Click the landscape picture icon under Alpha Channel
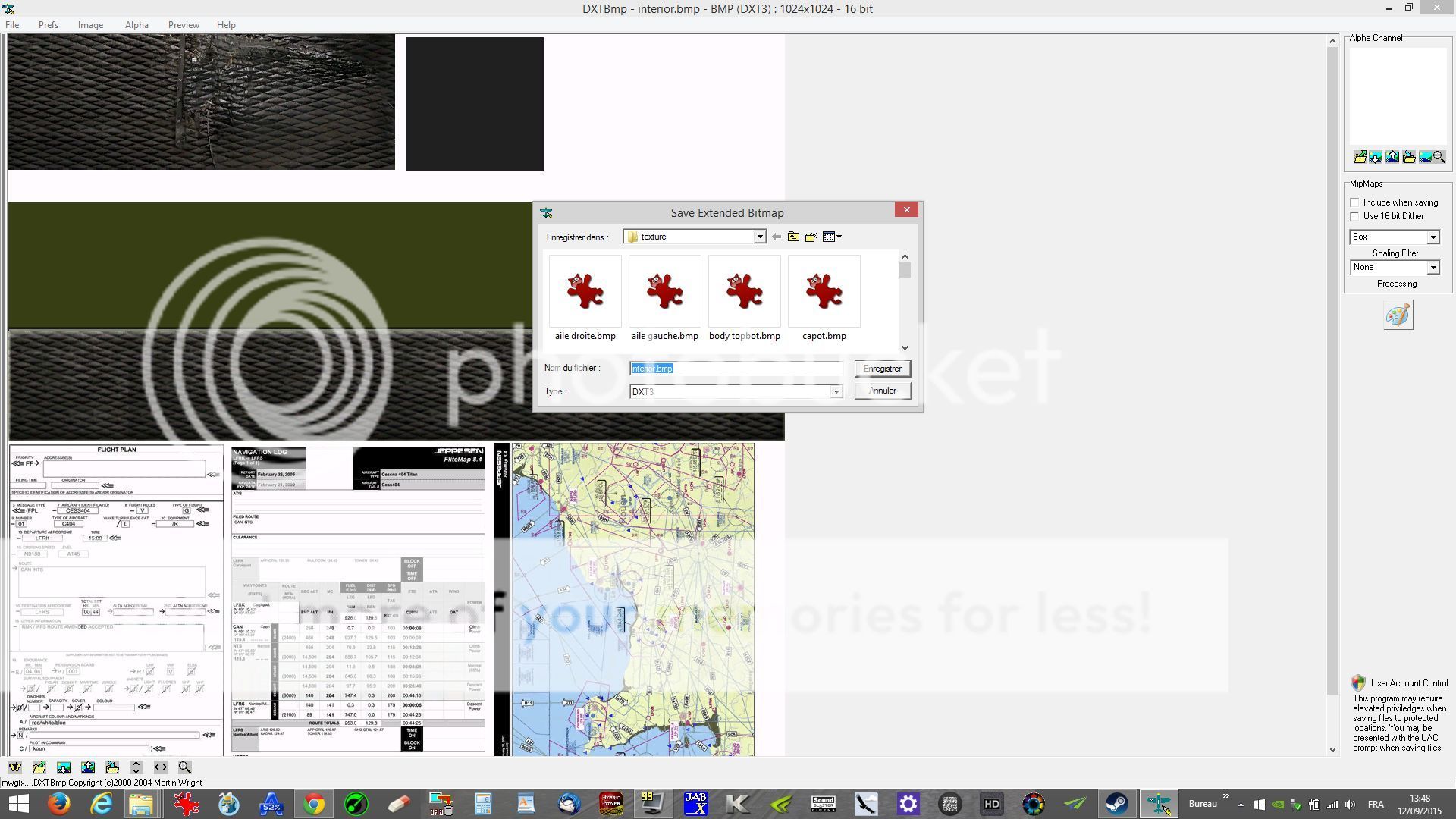Screen dimensions: 1456x819 click(1425, 157)
